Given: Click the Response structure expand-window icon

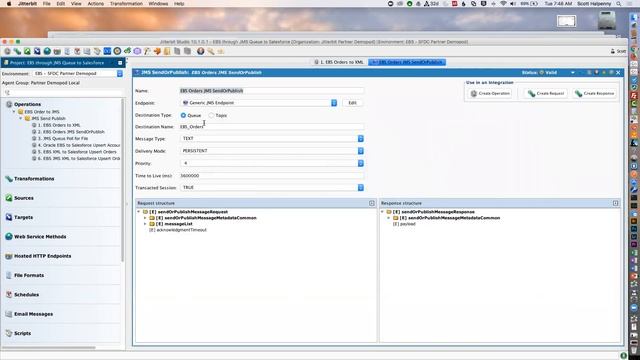Looking at the screenshot, I should 616,203.
